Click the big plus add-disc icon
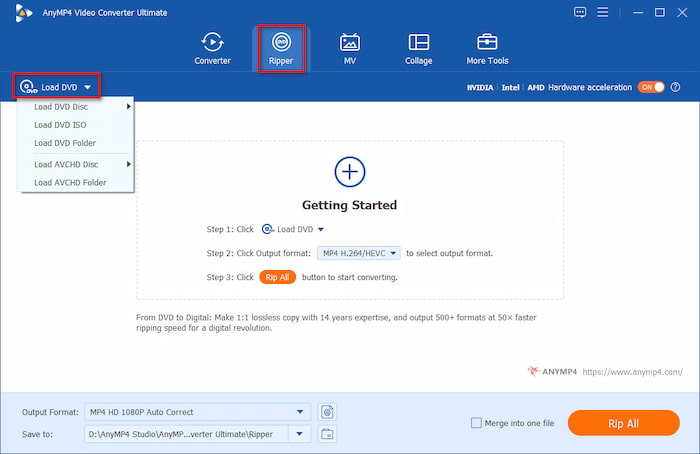This screenshot has width=700, height=454. [350, 172]
